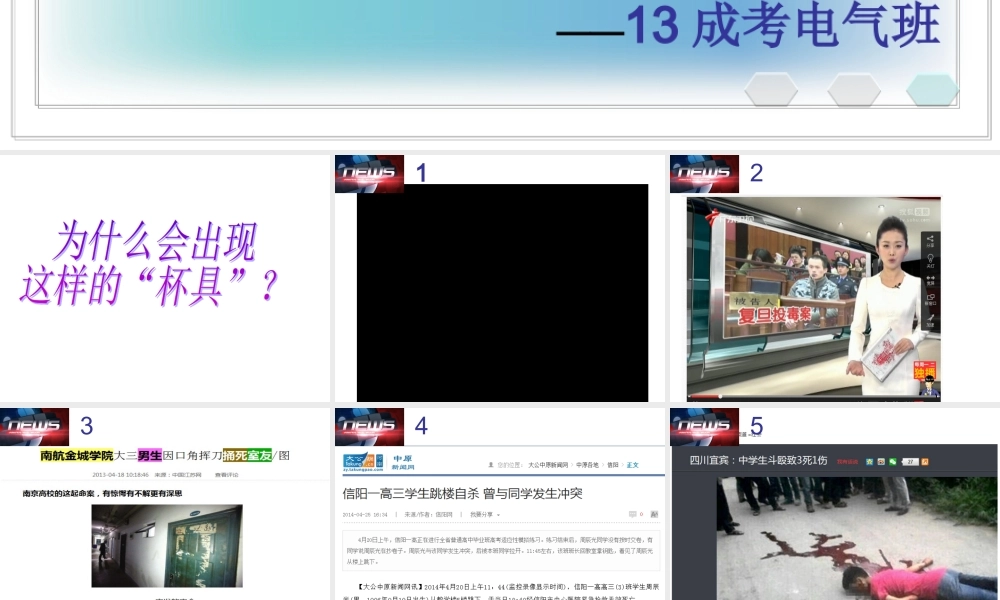This screenshot has height=600, width=1000.
Task: Click the slide number 4 label
Action: point(421,426)
